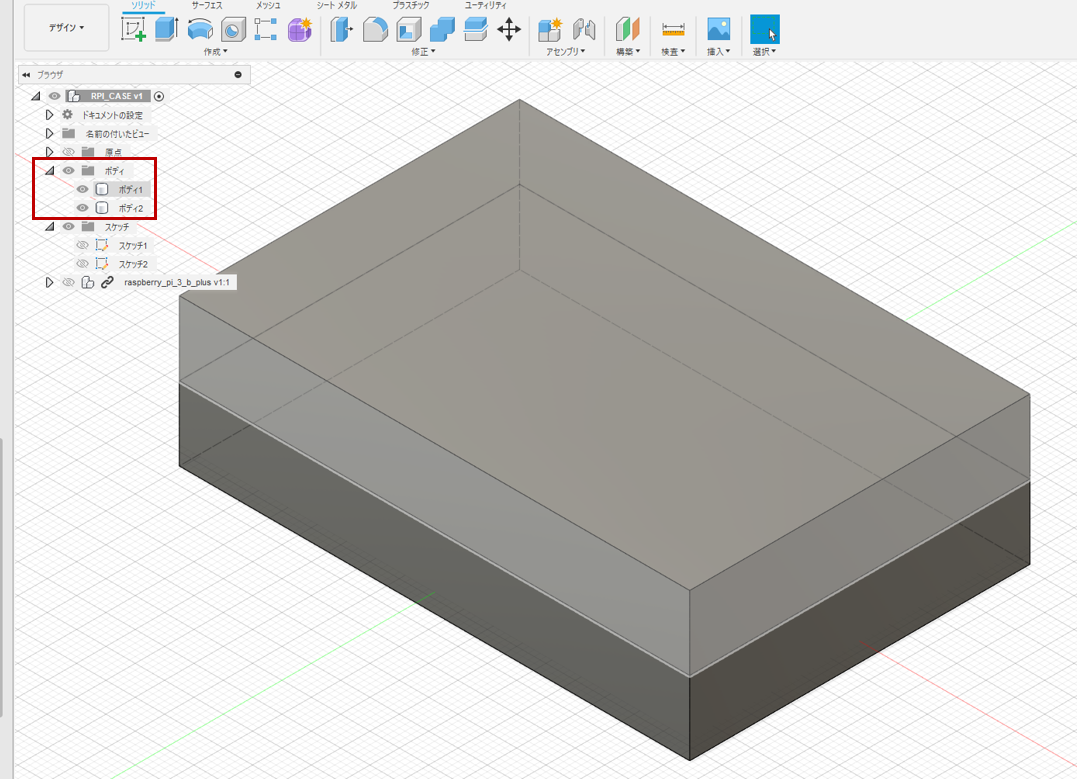
Task: Collapse the ボディ folder node
Action: coord(49,170)
